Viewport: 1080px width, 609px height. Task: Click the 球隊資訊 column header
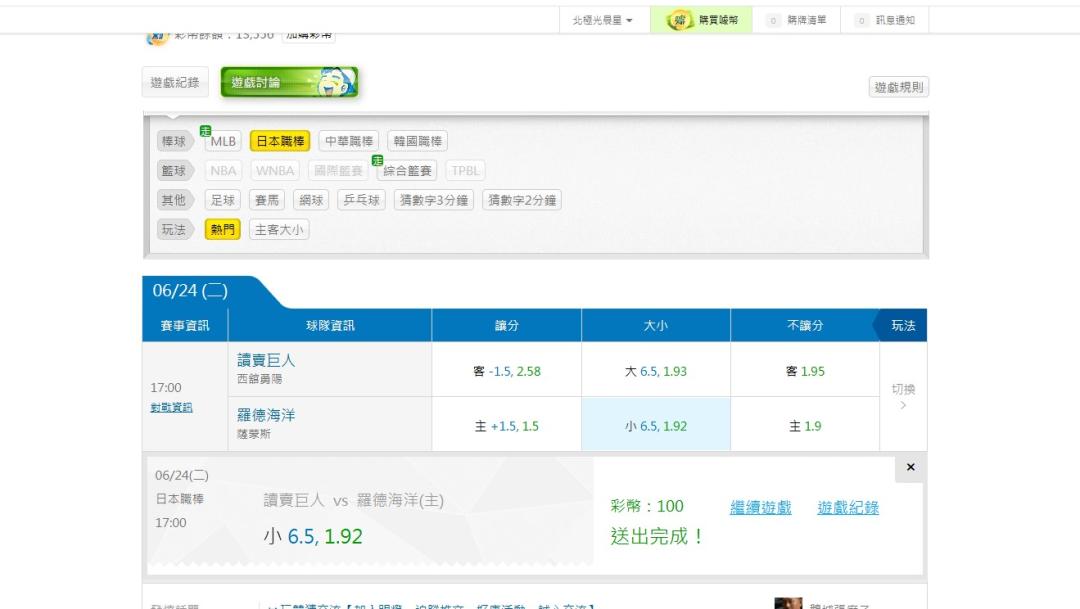(330, 326)
